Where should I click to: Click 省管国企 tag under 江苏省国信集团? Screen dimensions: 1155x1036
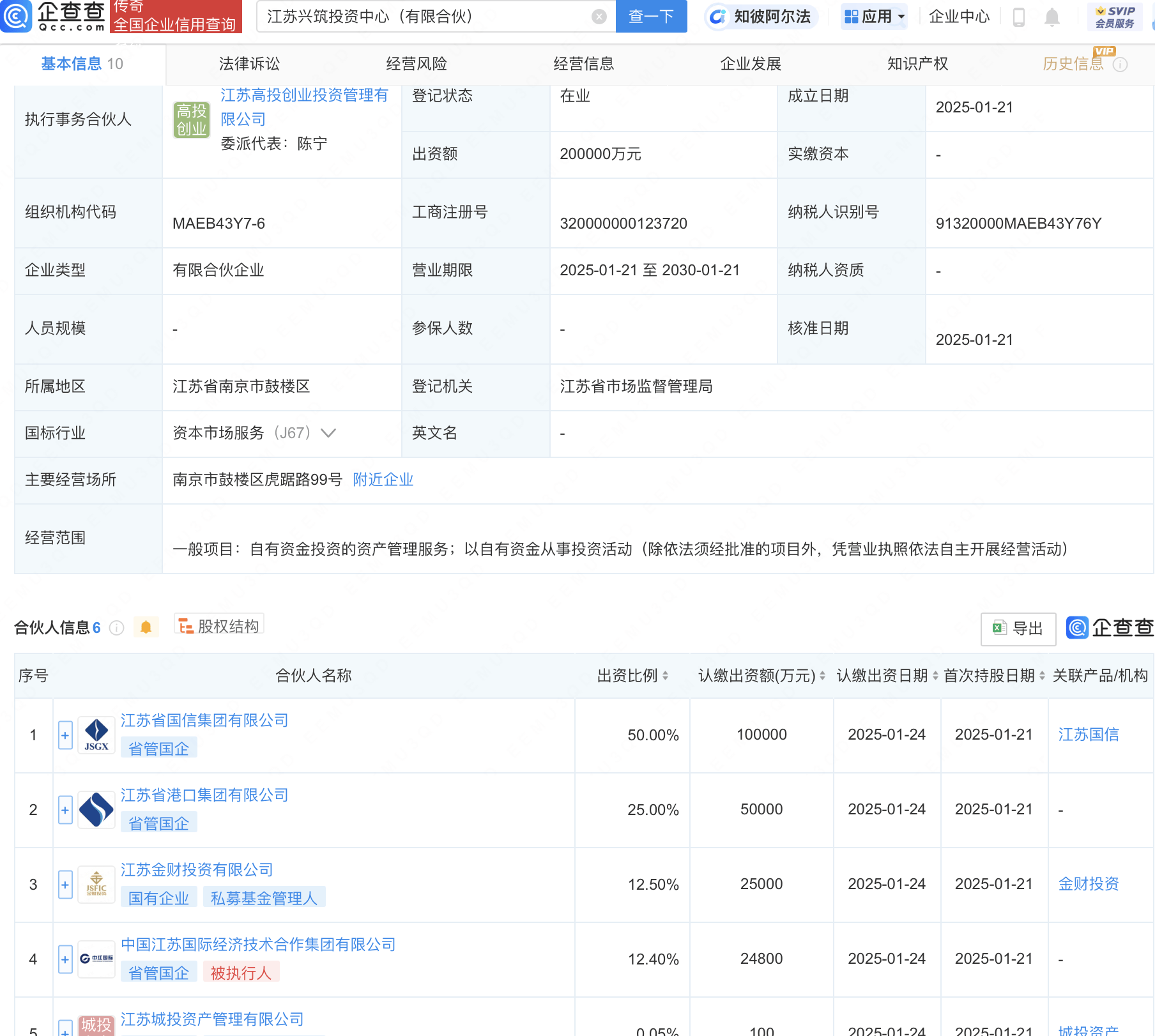pos(159,749)
